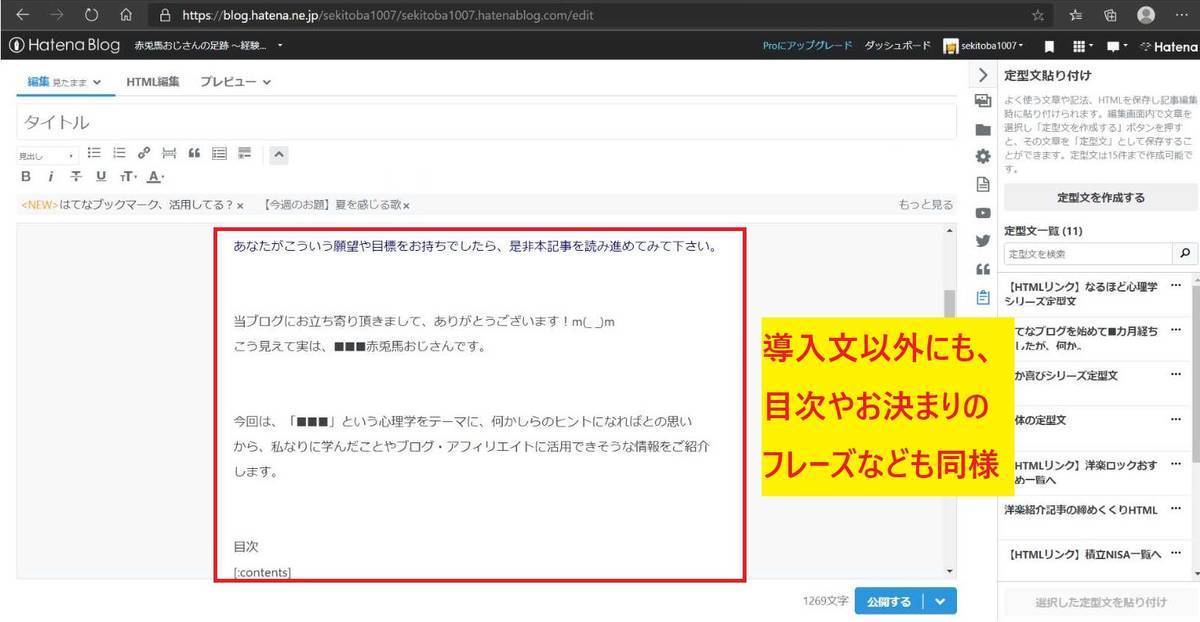Viewport: 1200px width, 622px height.
Task: Open the category folder sidebar panel
Action: tap(982, 129)
